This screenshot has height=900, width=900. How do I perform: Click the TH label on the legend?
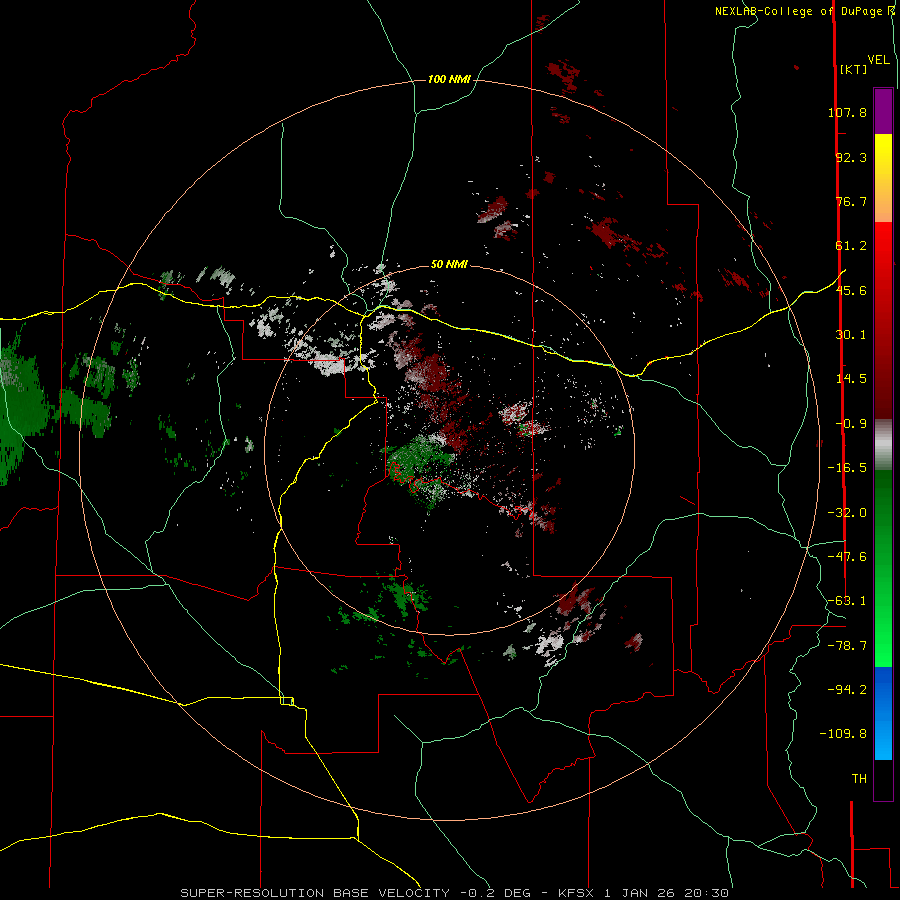click(859, 779)
